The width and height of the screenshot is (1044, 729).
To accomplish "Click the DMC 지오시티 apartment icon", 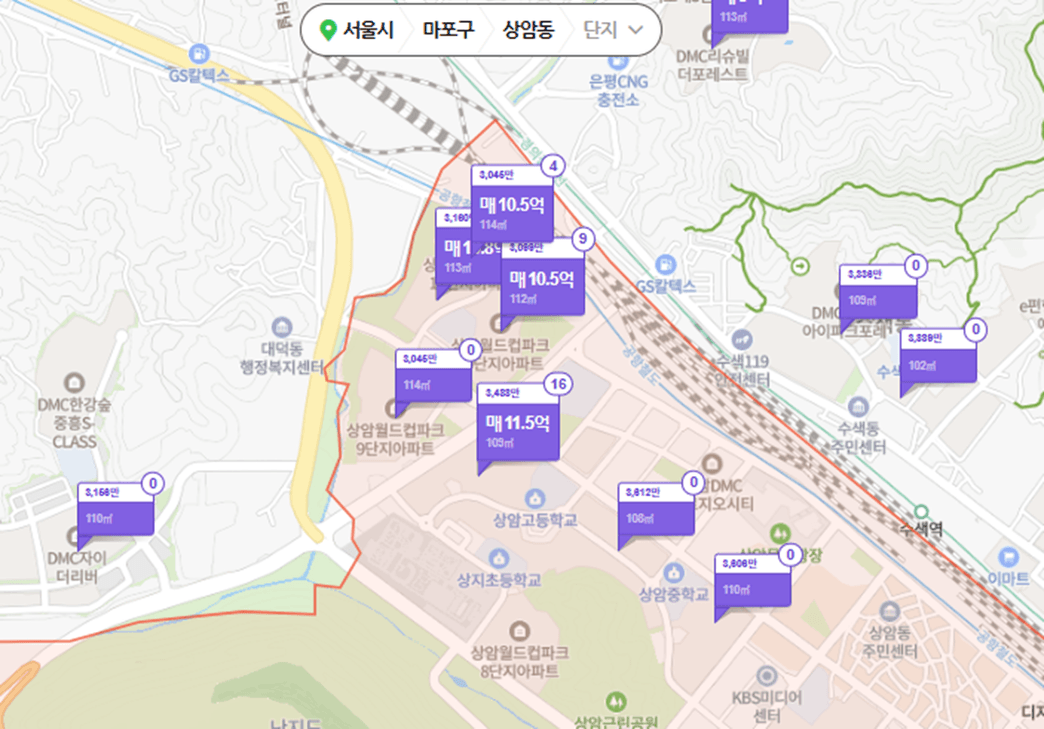I will pos(712,463).
